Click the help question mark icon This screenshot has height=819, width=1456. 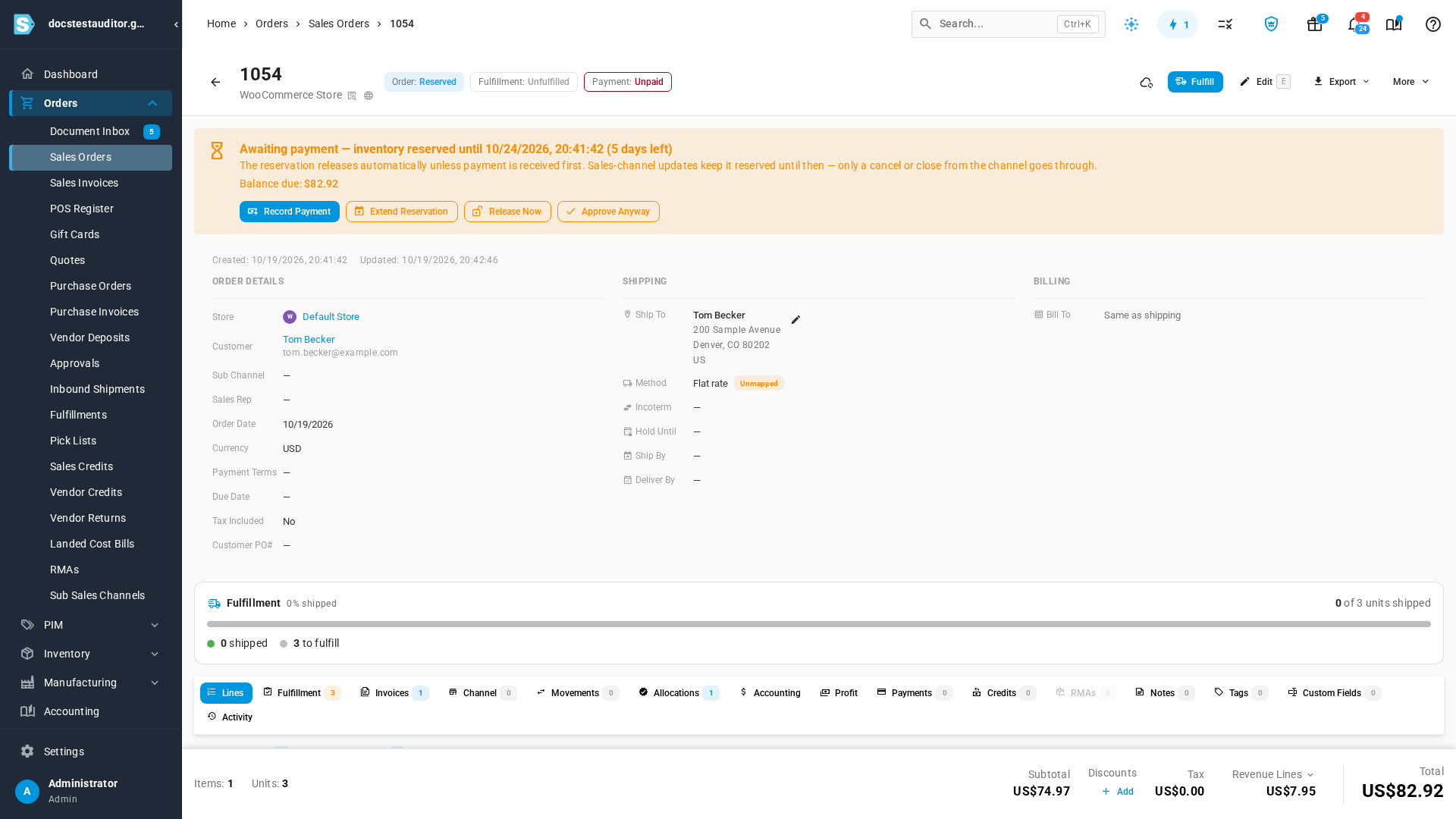tap(1433, 24)
